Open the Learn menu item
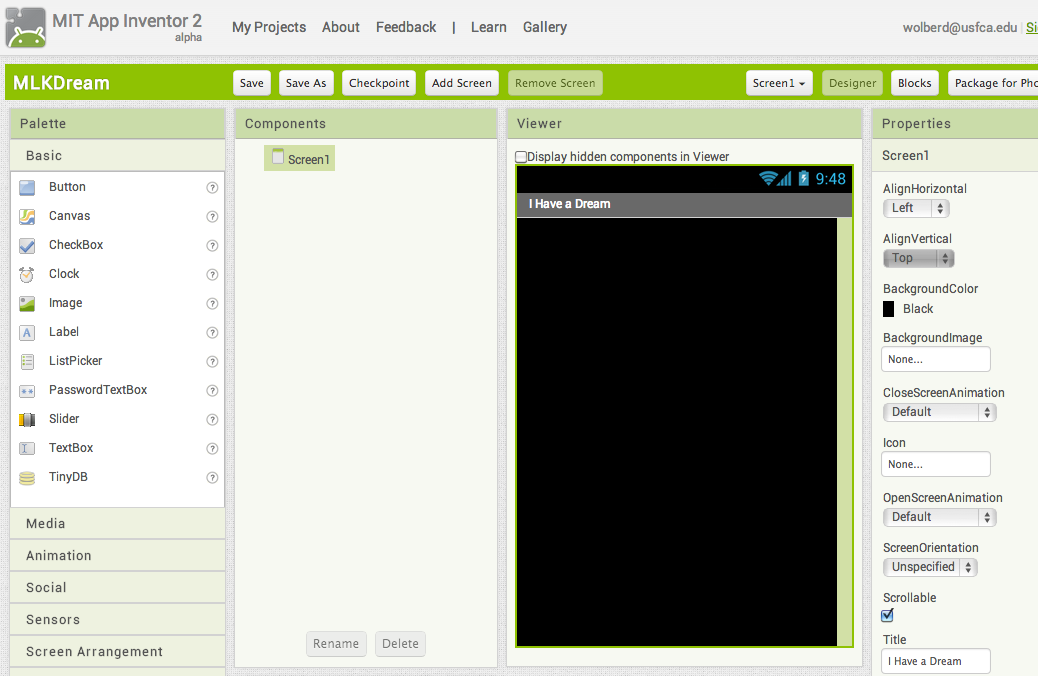 489,27
